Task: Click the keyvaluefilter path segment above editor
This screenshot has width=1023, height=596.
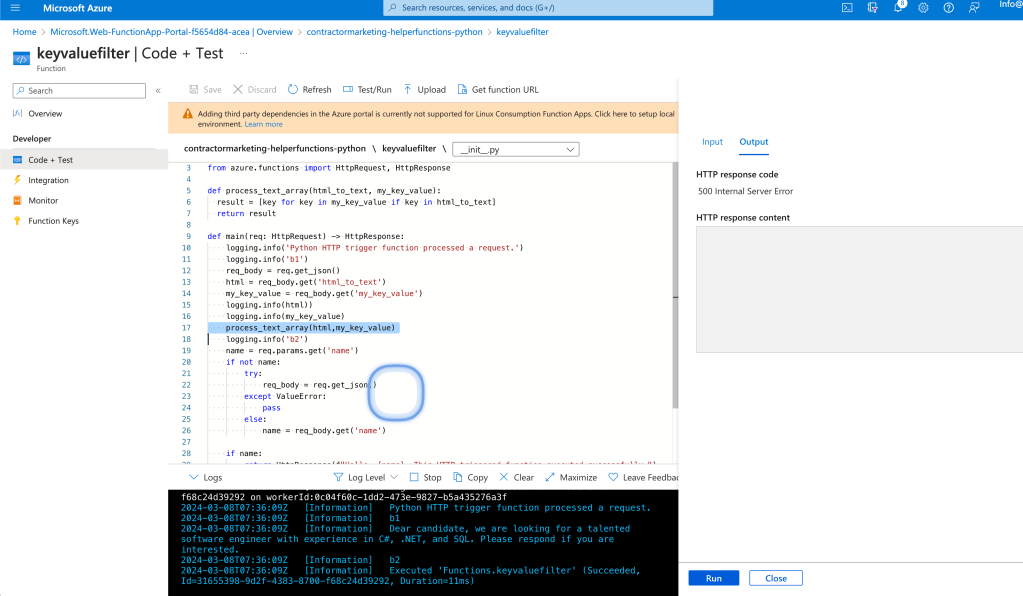Action: 409,149
